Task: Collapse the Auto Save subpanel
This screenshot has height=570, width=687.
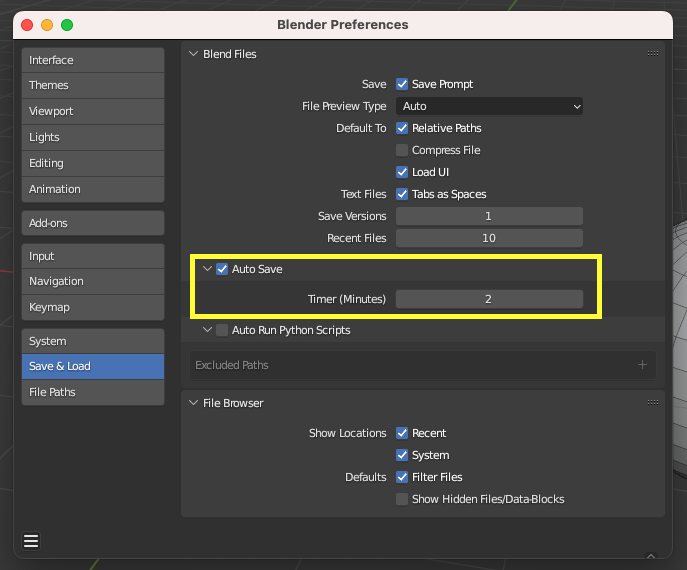Action: point(207,269)
